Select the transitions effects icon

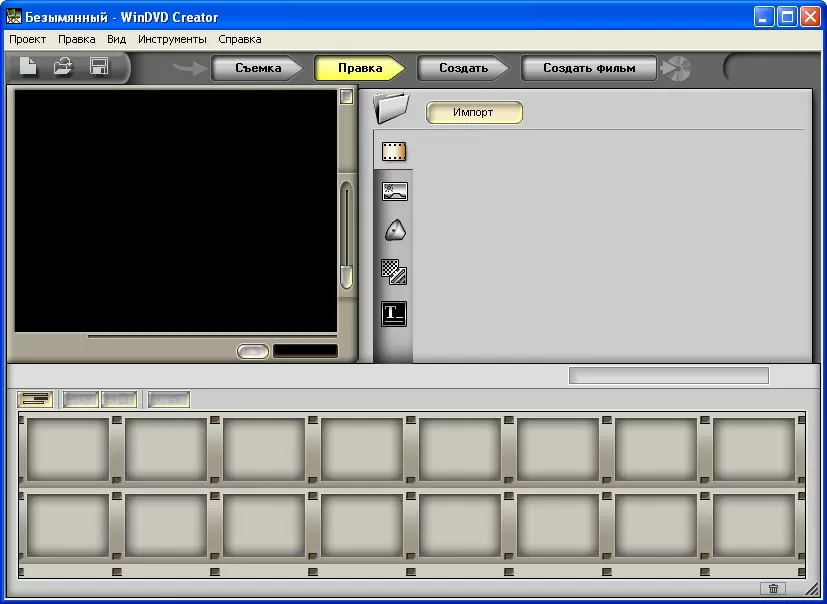[x=394, y=272]
